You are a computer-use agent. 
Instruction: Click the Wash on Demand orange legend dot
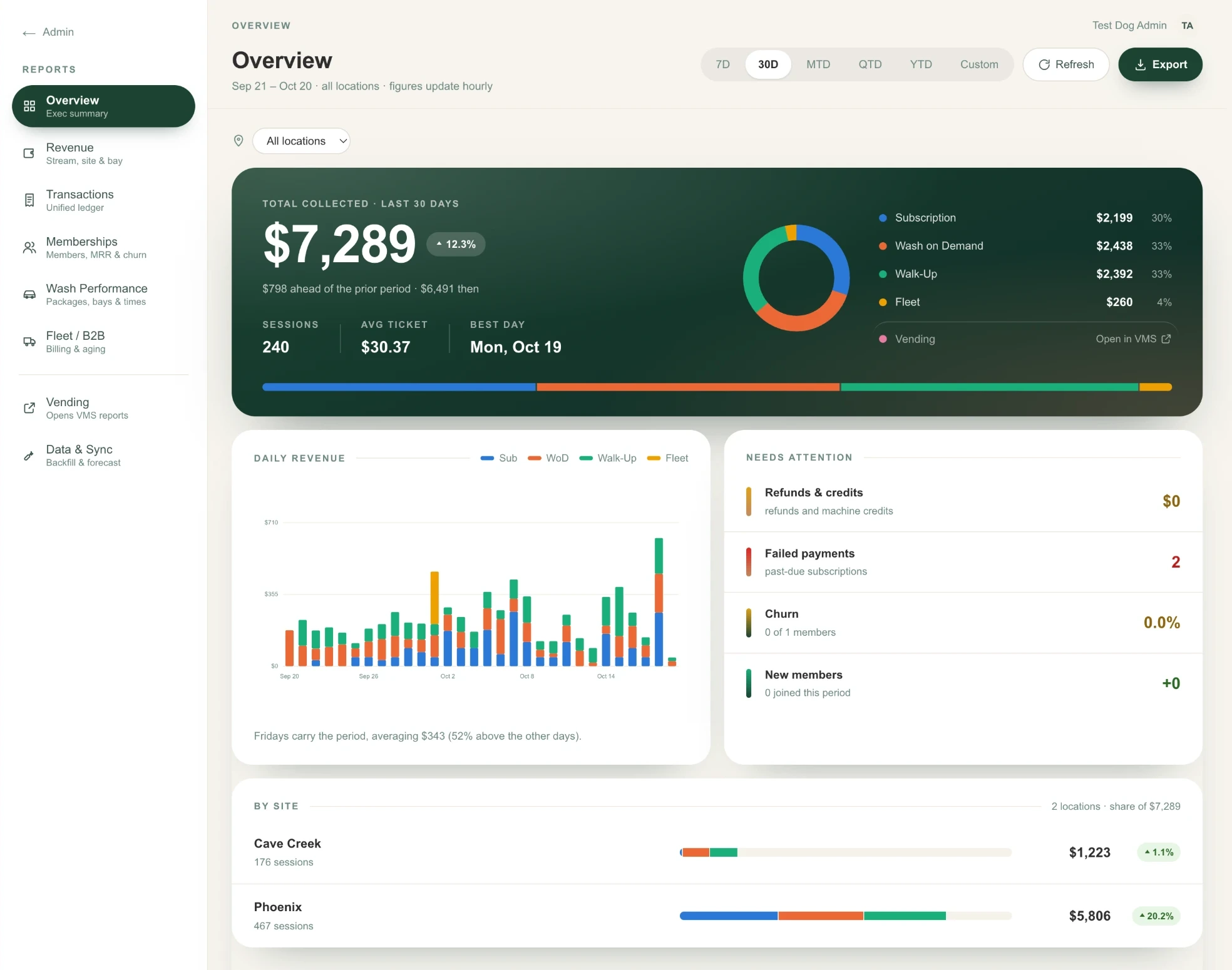[883, 246]
